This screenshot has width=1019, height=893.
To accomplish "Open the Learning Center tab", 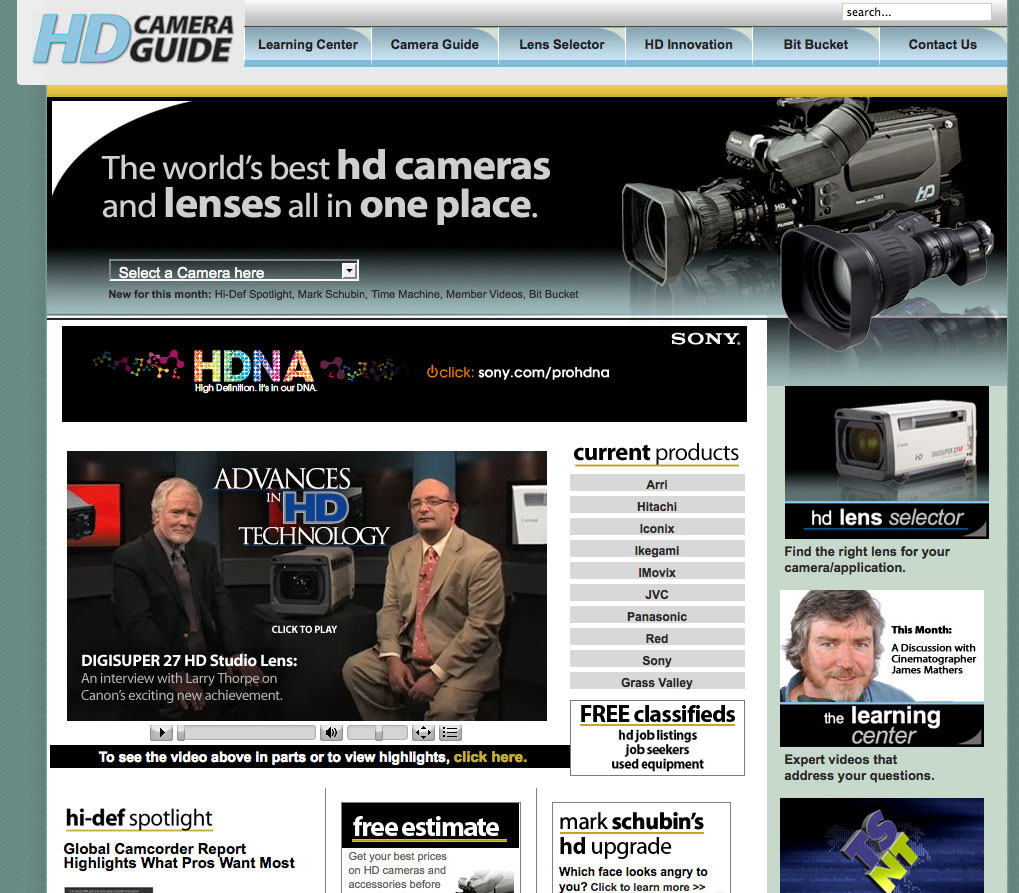I will click(308, 45).
